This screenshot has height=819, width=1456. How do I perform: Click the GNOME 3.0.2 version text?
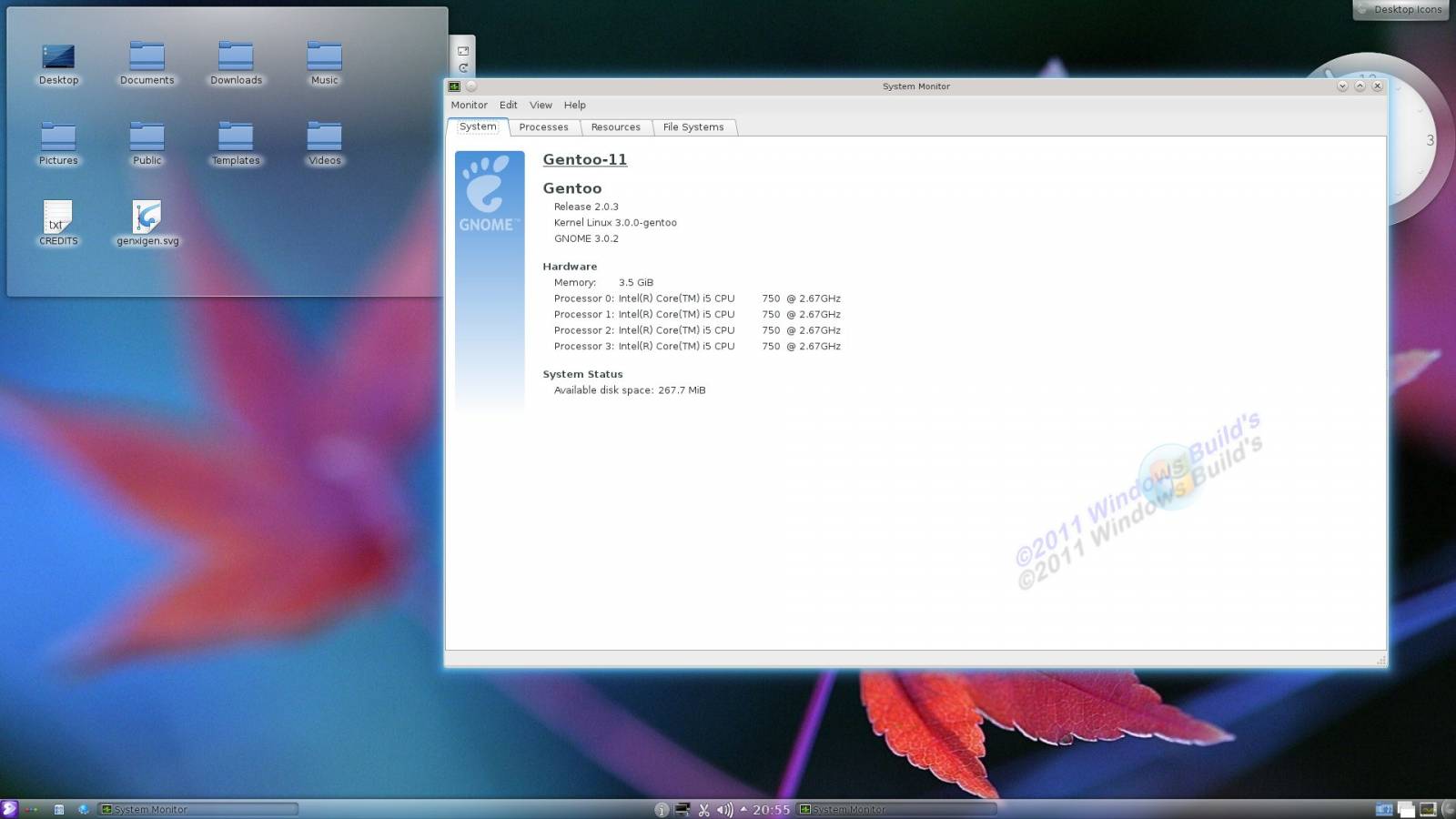point(586,238)
